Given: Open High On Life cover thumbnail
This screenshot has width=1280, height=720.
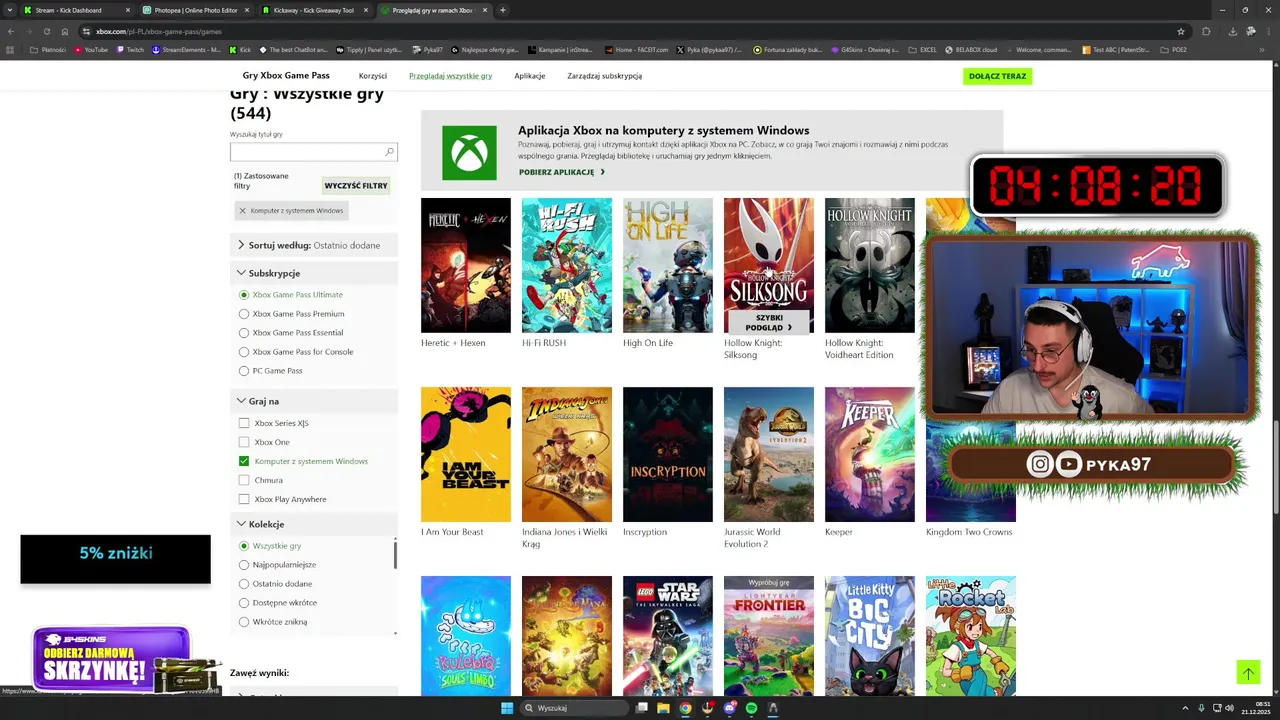Looking at the screenshot, I should (x=668, y=265).
